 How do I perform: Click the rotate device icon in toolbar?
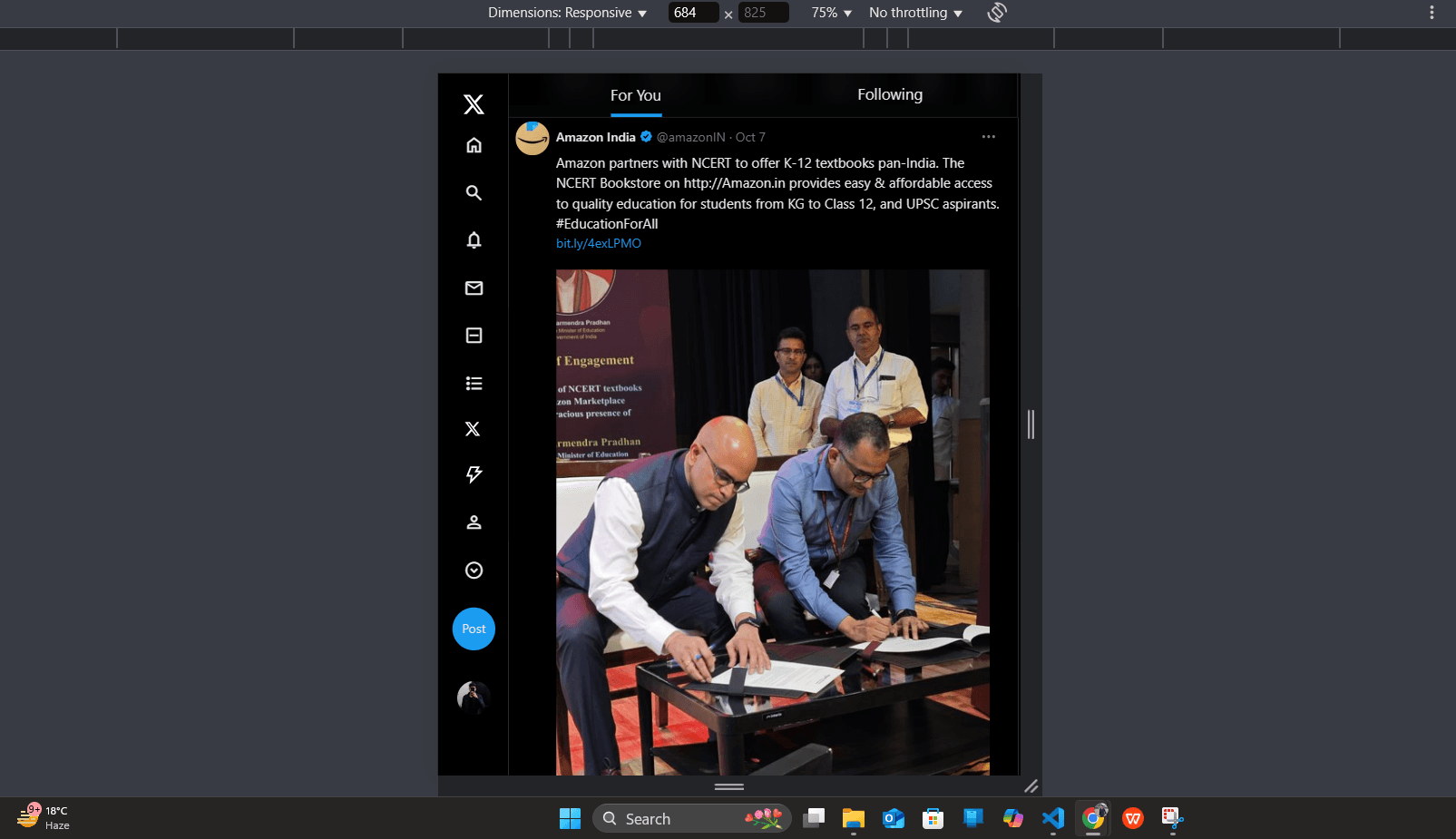[x=997, y=13]
